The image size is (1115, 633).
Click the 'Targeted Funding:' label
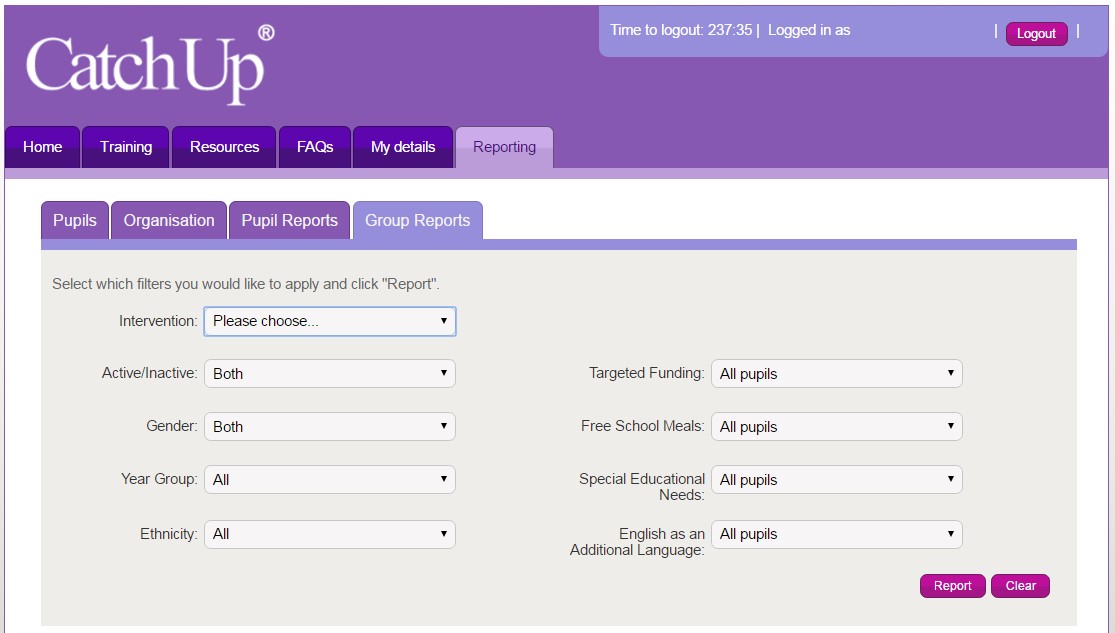[x=646, y=373]
